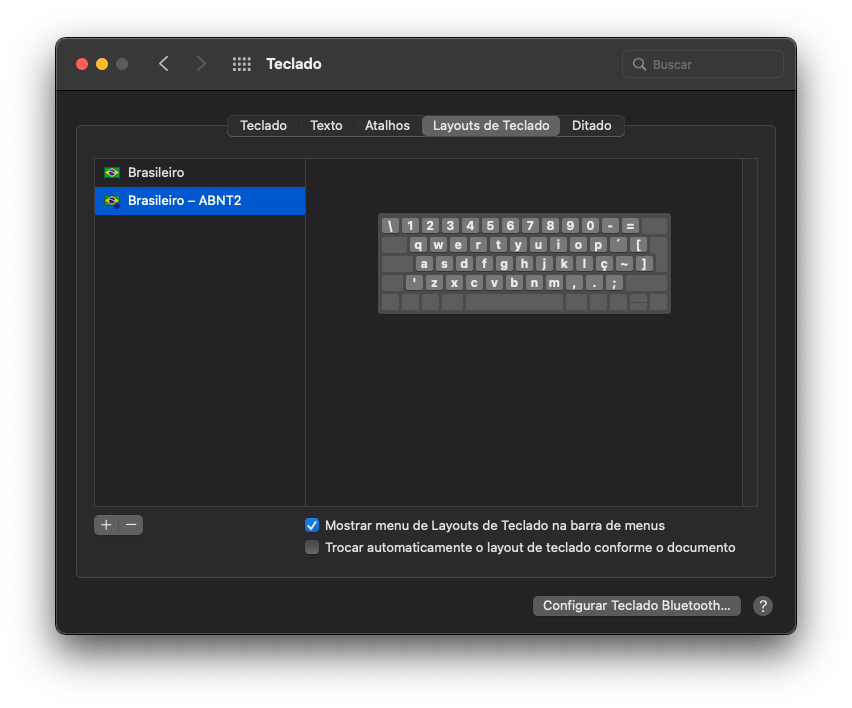Open the Texto tab
The image size is (852, 708).
[x=326, y=126]
